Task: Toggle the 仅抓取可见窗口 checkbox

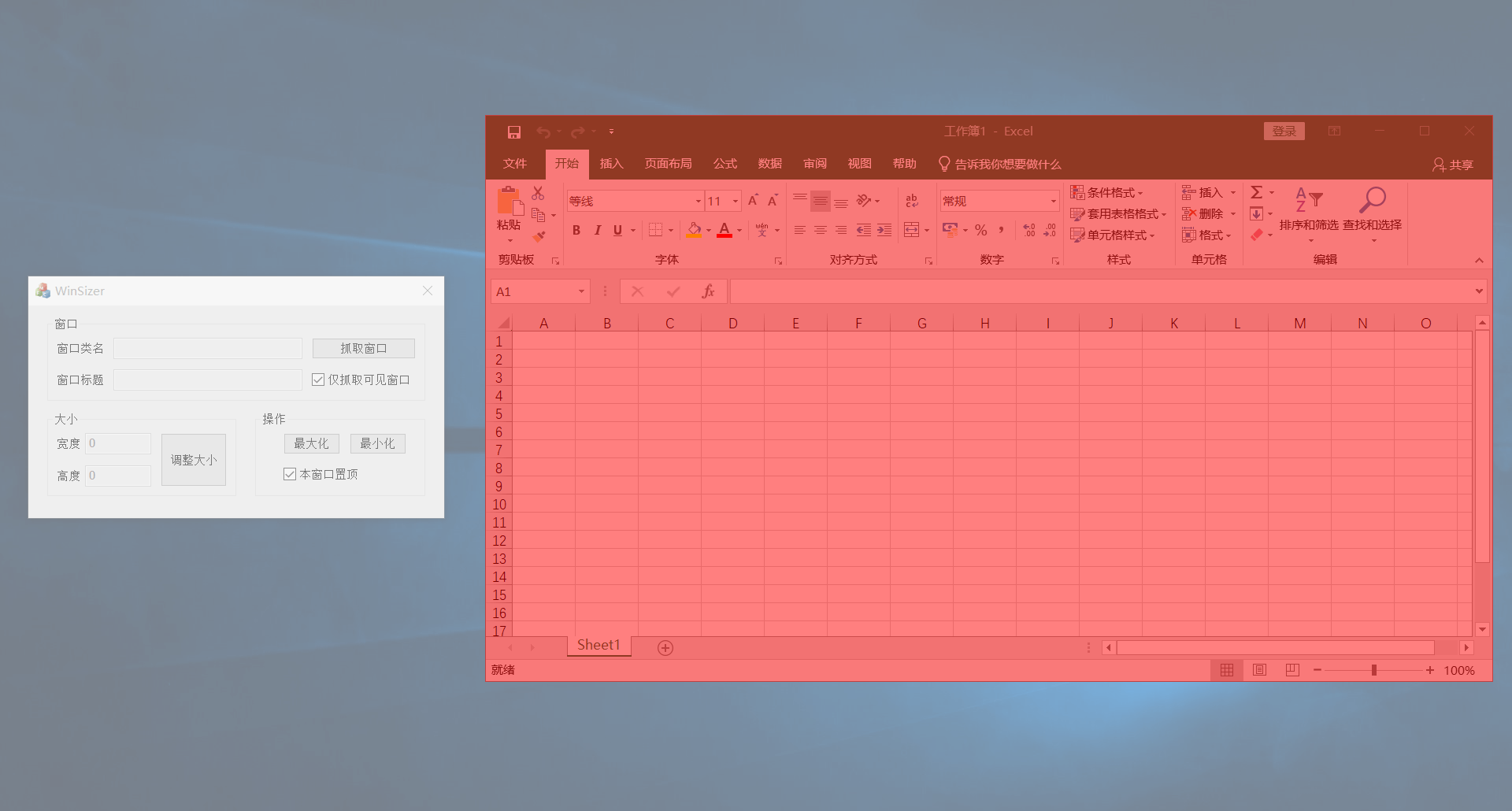Action: click(x=318, y=380)
